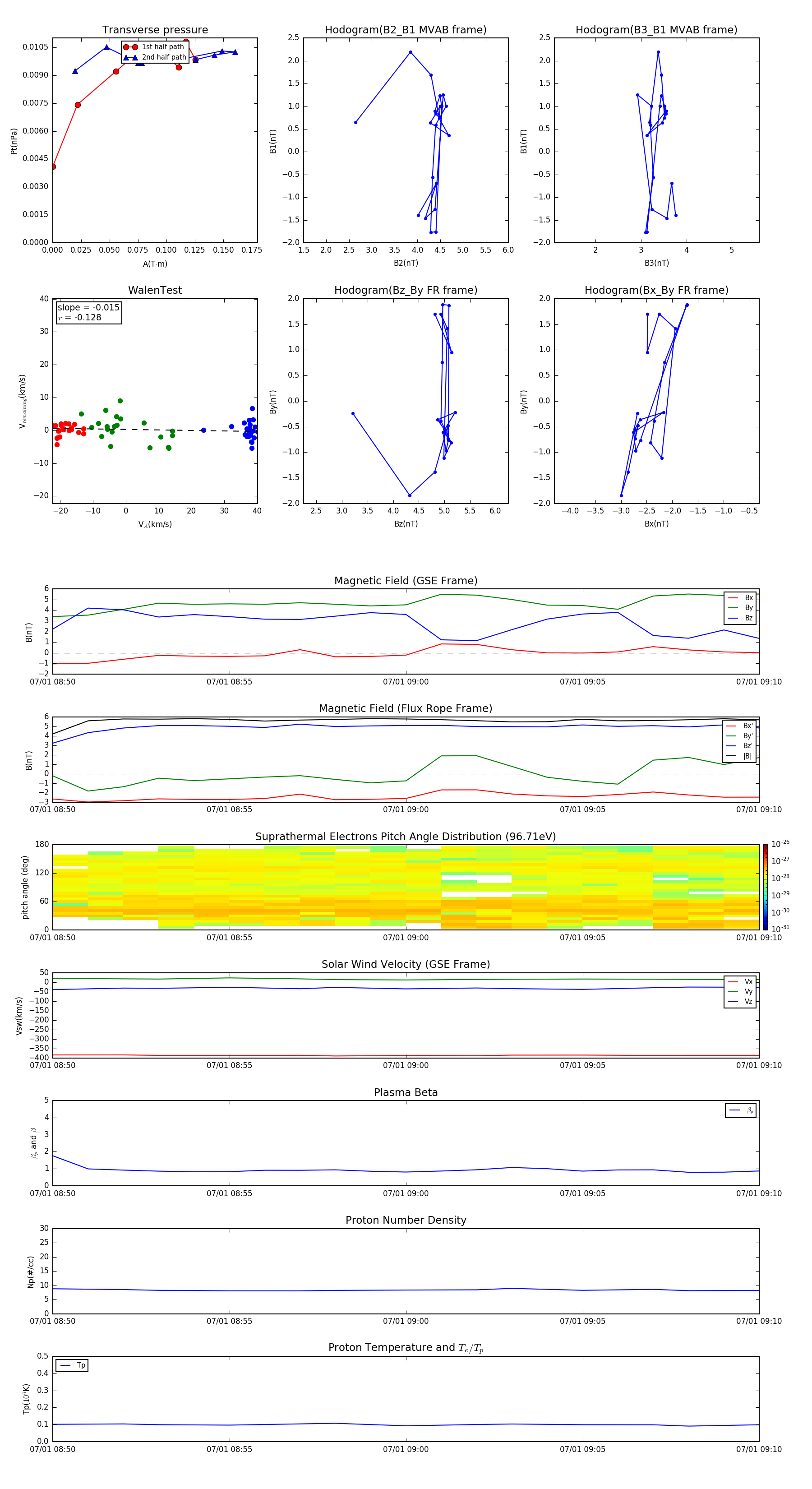Click the "Plasma Beta" plot title
The image size is (812, 1489).
pyautogui.click(x=406, y=1093)
